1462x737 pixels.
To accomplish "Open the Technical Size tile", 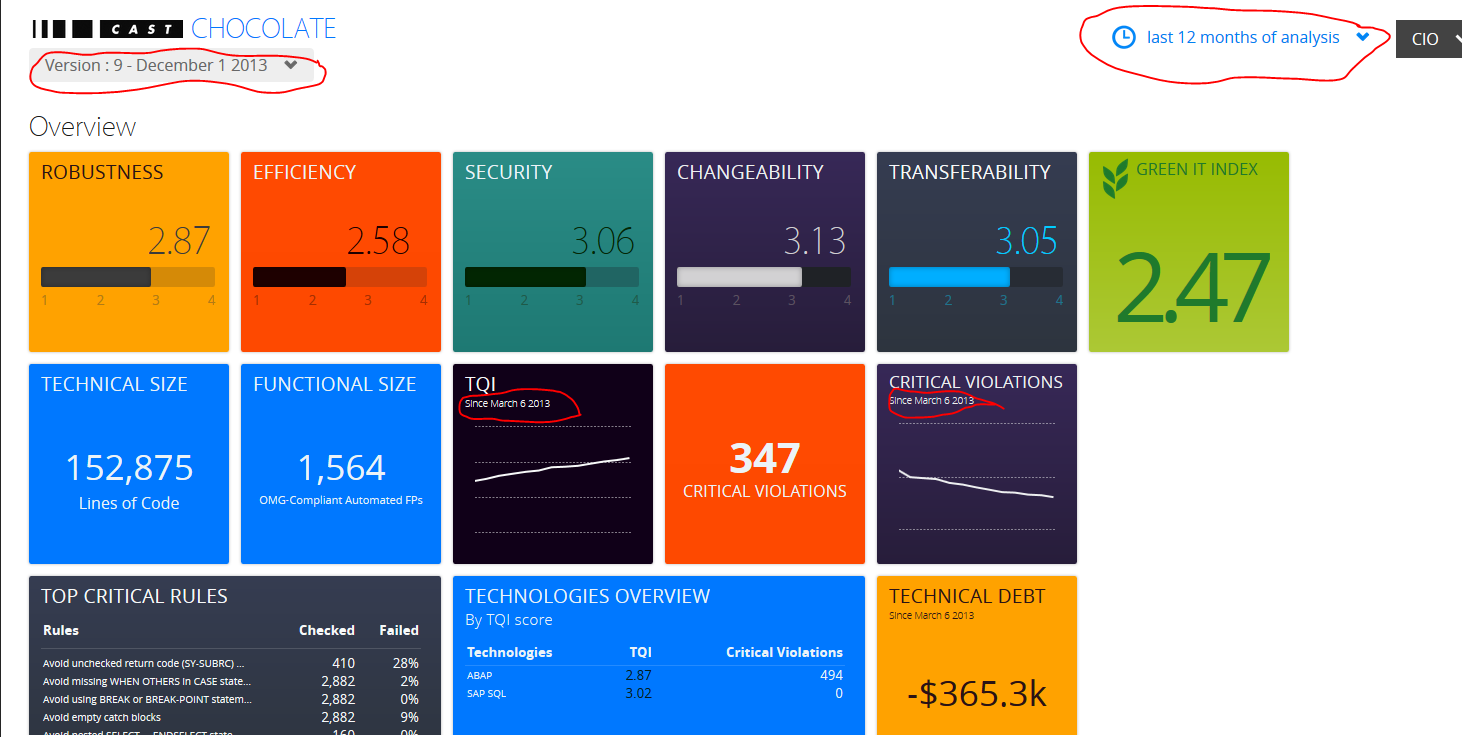I will [x=129, y=464].
